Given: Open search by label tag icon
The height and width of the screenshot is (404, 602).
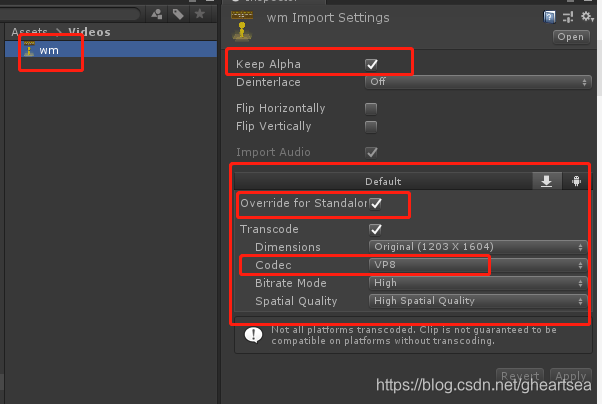Looking at the screenshot, I should pyautogui.click(x=178, y=15).
